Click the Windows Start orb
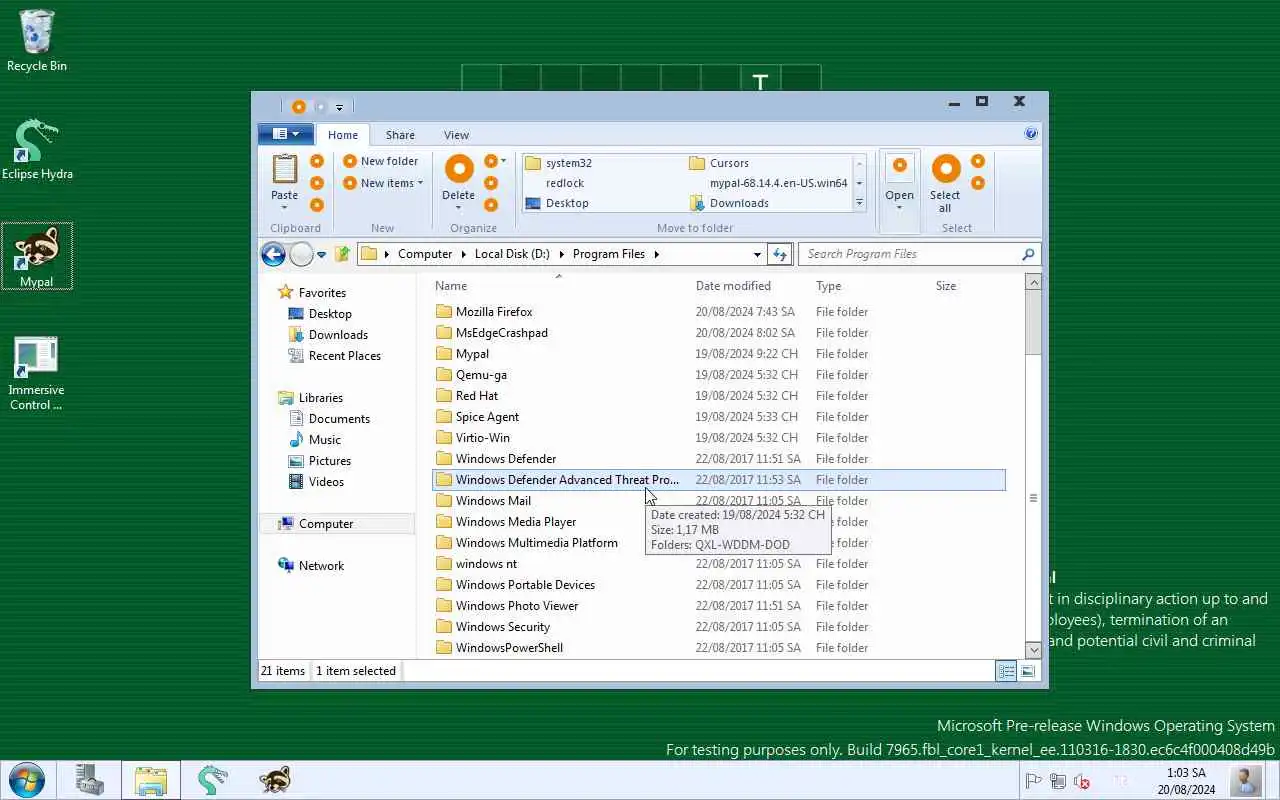This screenshot has width=1280, height=800. point(26,779)
